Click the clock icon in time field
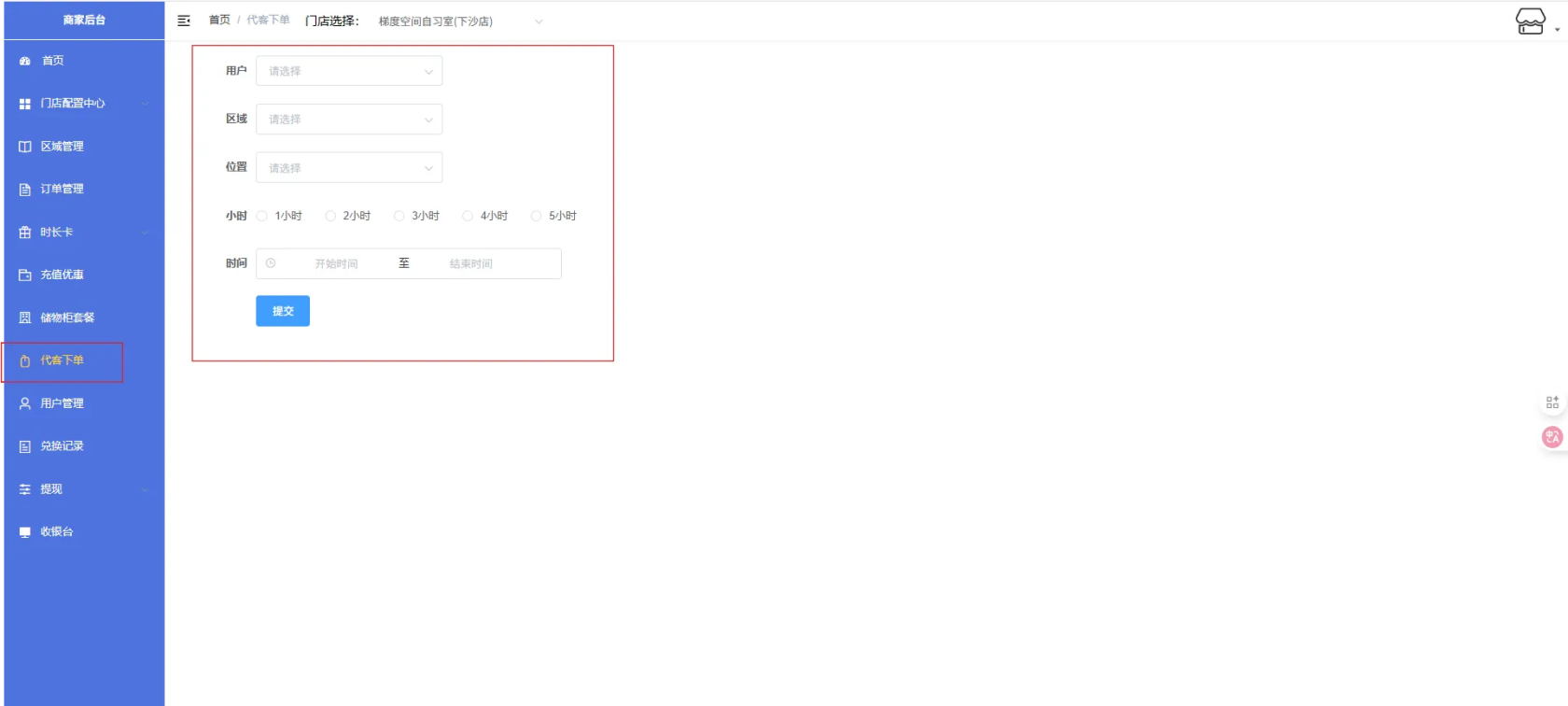Image resolution: width=1568 pixels, height=706 pixels. pos(271,263)
